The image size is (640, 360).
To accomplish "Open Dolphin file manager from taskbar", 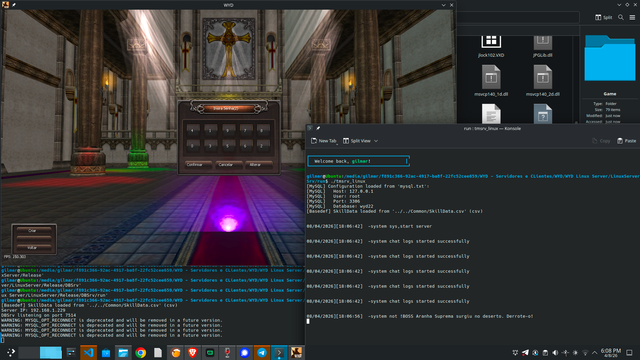I will (x=123, y=353).
